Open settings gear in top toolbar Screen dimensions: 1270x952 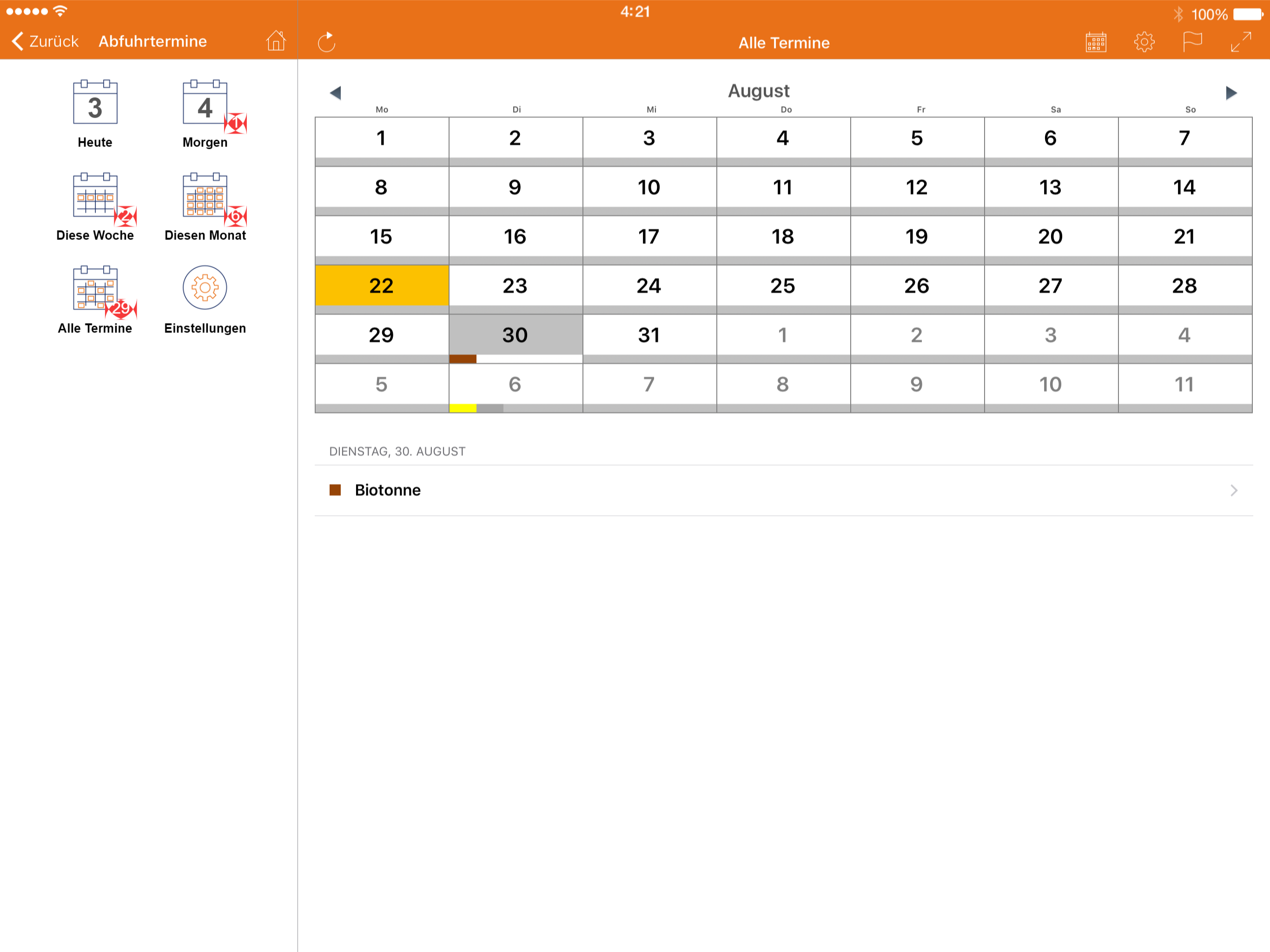click(x=1144, y=42)
